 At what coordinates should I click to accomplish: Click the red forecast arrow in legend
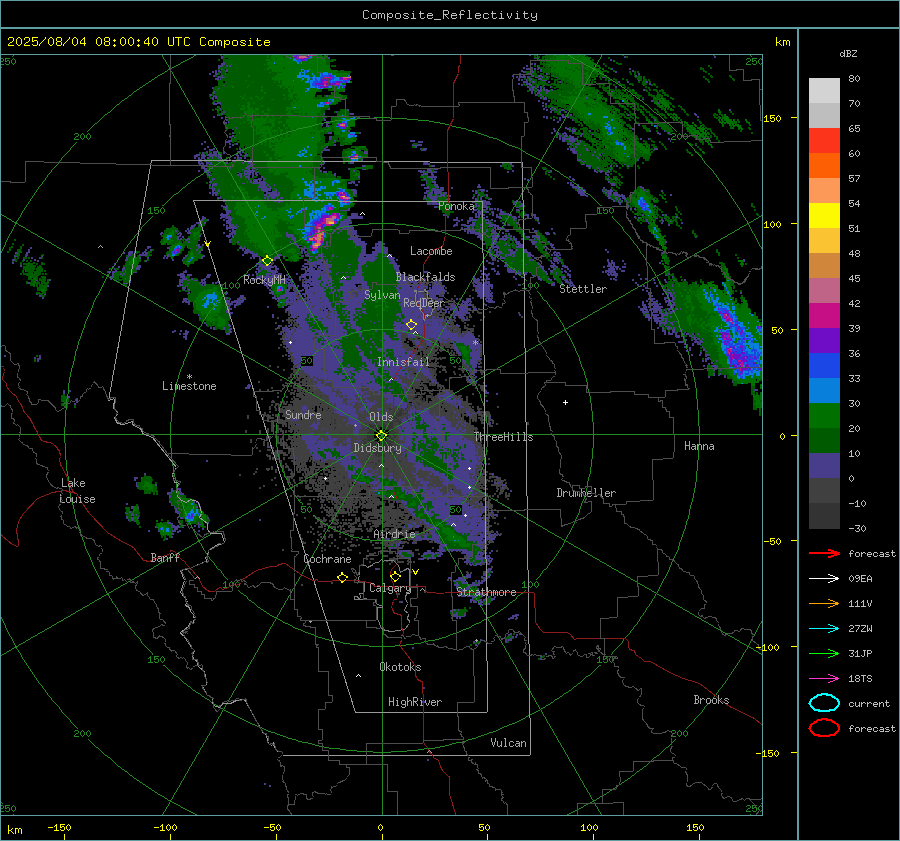[x=824, y=553]
